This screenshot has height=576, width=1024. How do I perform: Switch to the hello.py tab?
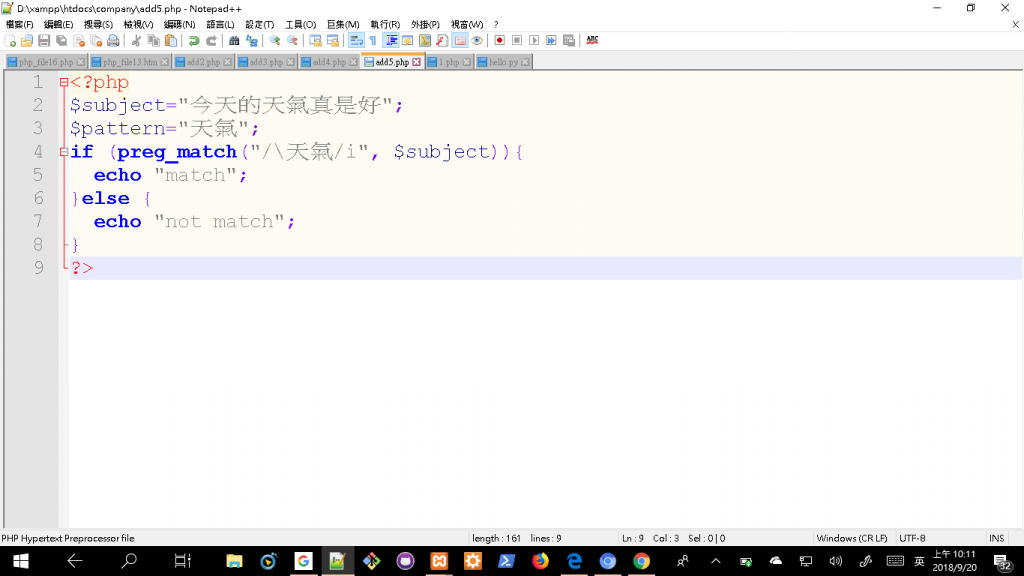click(x=503, y=62)
